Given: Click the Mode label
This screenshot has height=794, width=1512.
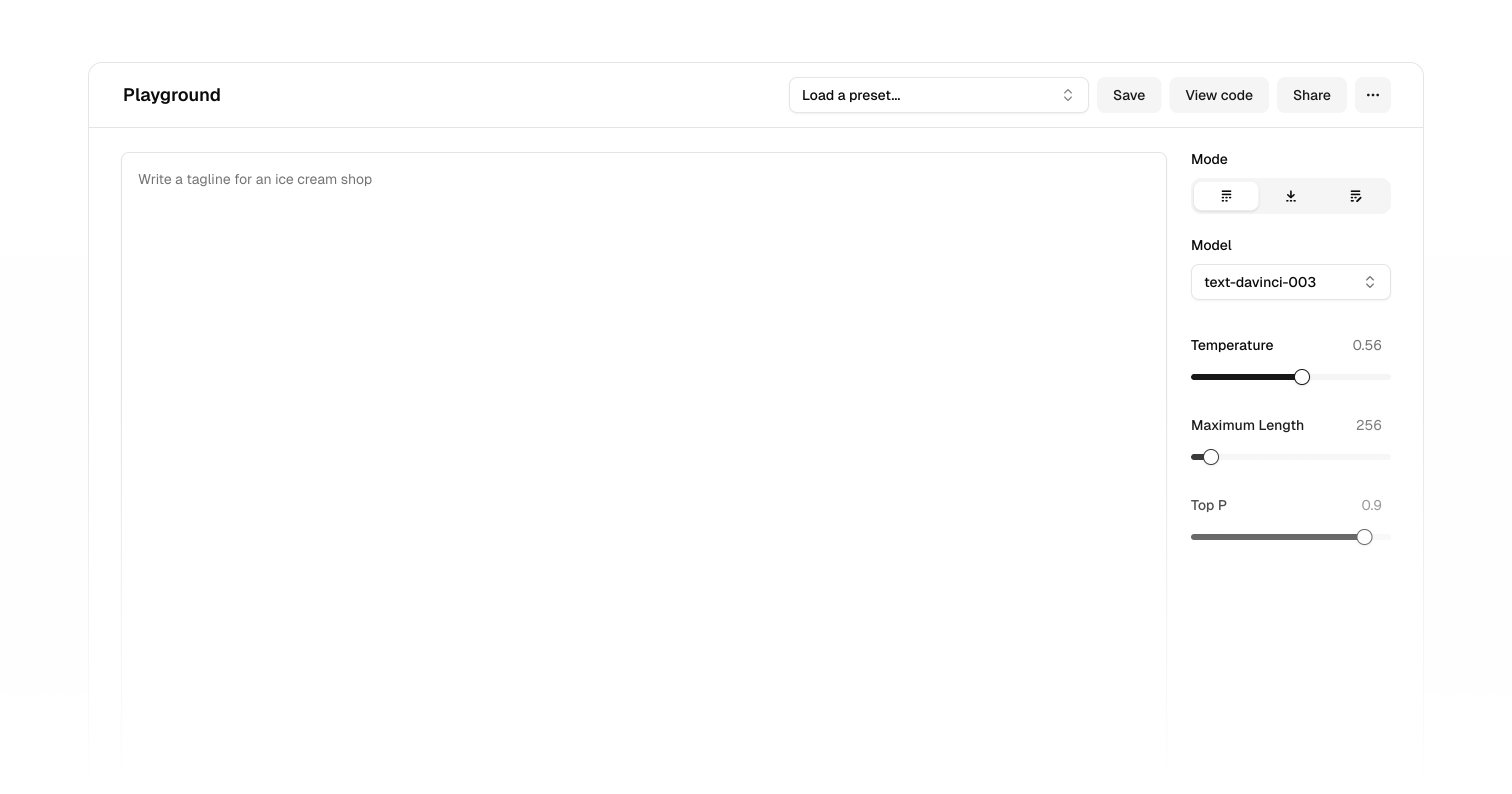Looking at the screenshot, I should pyautogui.click(x=1209, y=159).
